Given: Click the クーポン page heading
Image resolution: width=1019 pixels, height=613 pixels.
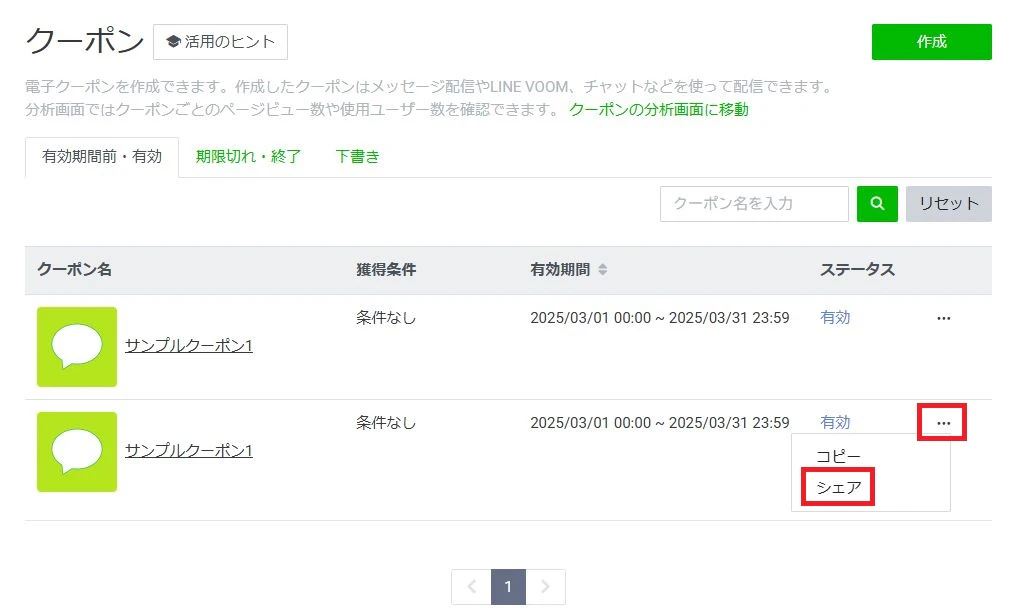Looking at the screenshot, I should click(x=84, y=40).
